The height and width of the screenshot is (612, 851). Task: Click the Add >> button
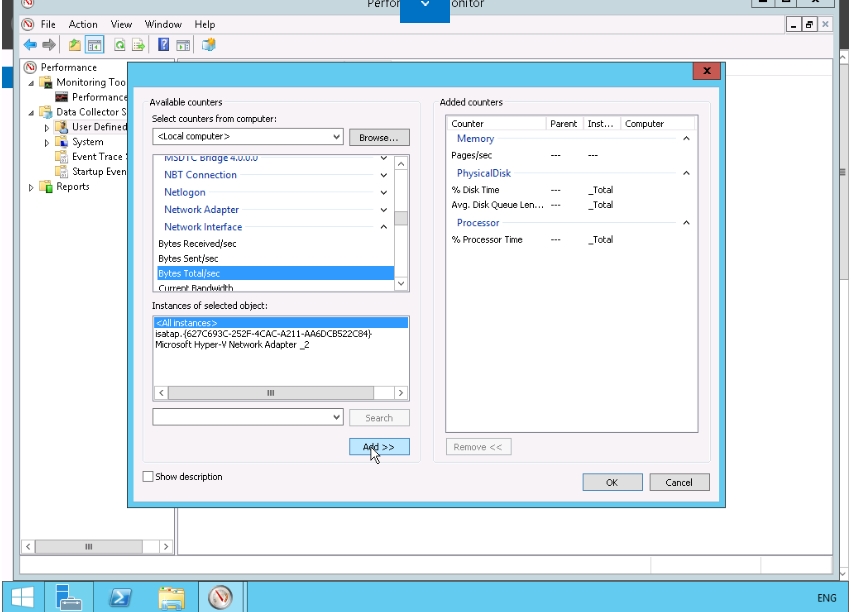point(379,447)
